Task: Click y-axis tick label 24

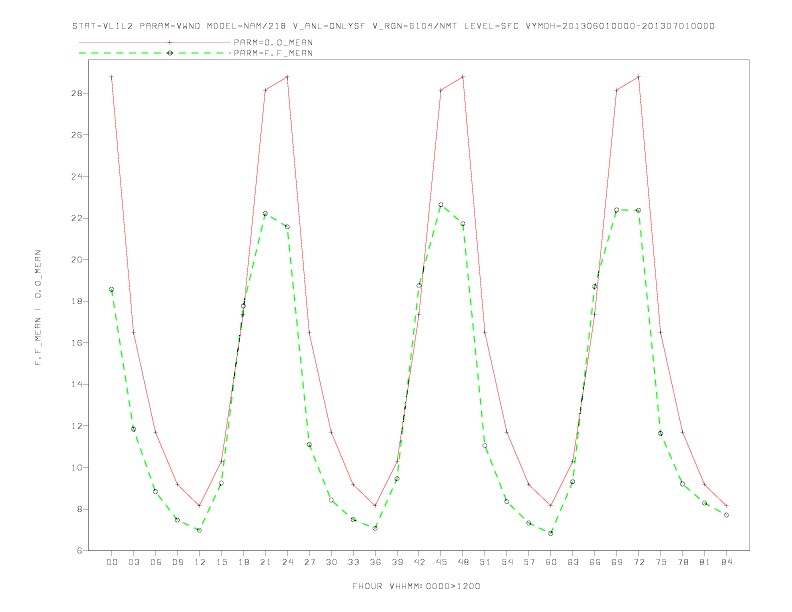Action: point(77,177)
